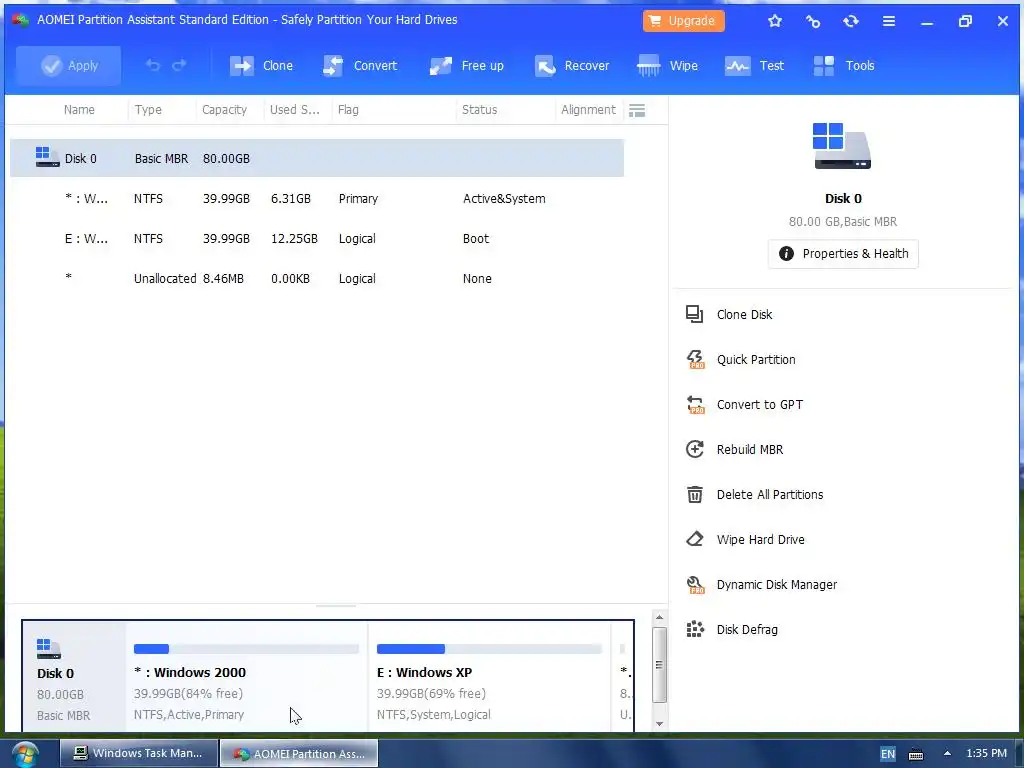Open the column settings list icon
The width and height of the screenshot is (1024, 768).
(637, 110)
